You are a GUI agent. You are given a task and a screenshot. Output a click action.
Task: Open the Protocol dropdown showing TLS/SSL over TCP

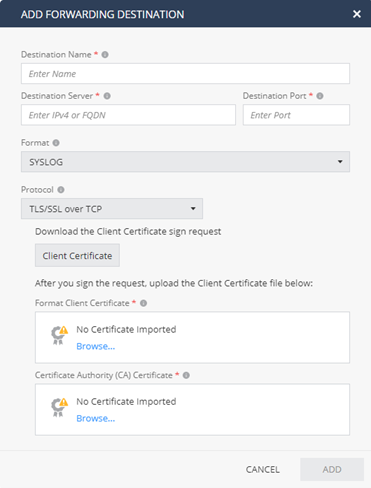pyautogui.click(x=112, y=209)
